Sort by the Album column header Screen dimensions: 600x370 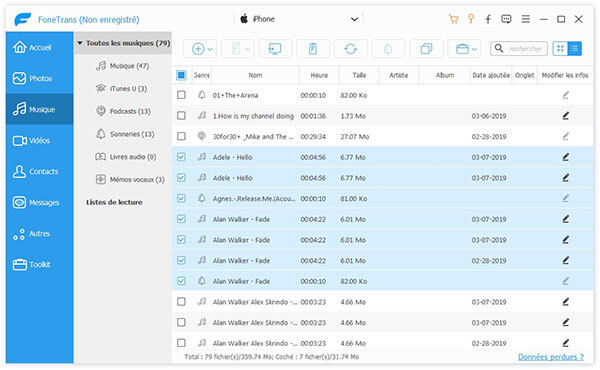point(445,75)
